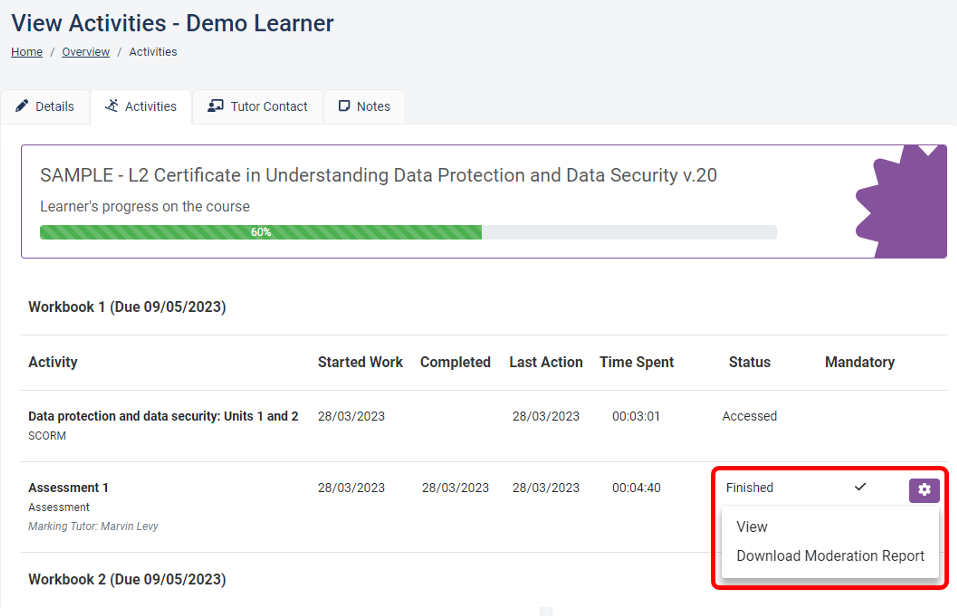Click the View Activities - Demo Learner heading

[173, 23]
